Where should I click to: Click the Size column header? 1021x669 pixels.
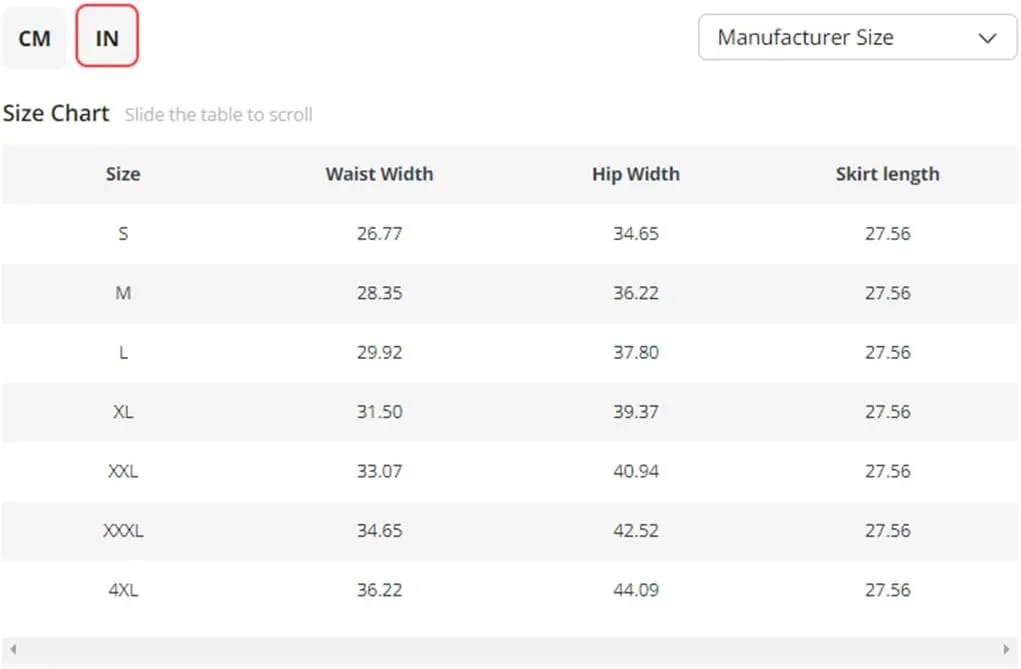coord(123,174)
